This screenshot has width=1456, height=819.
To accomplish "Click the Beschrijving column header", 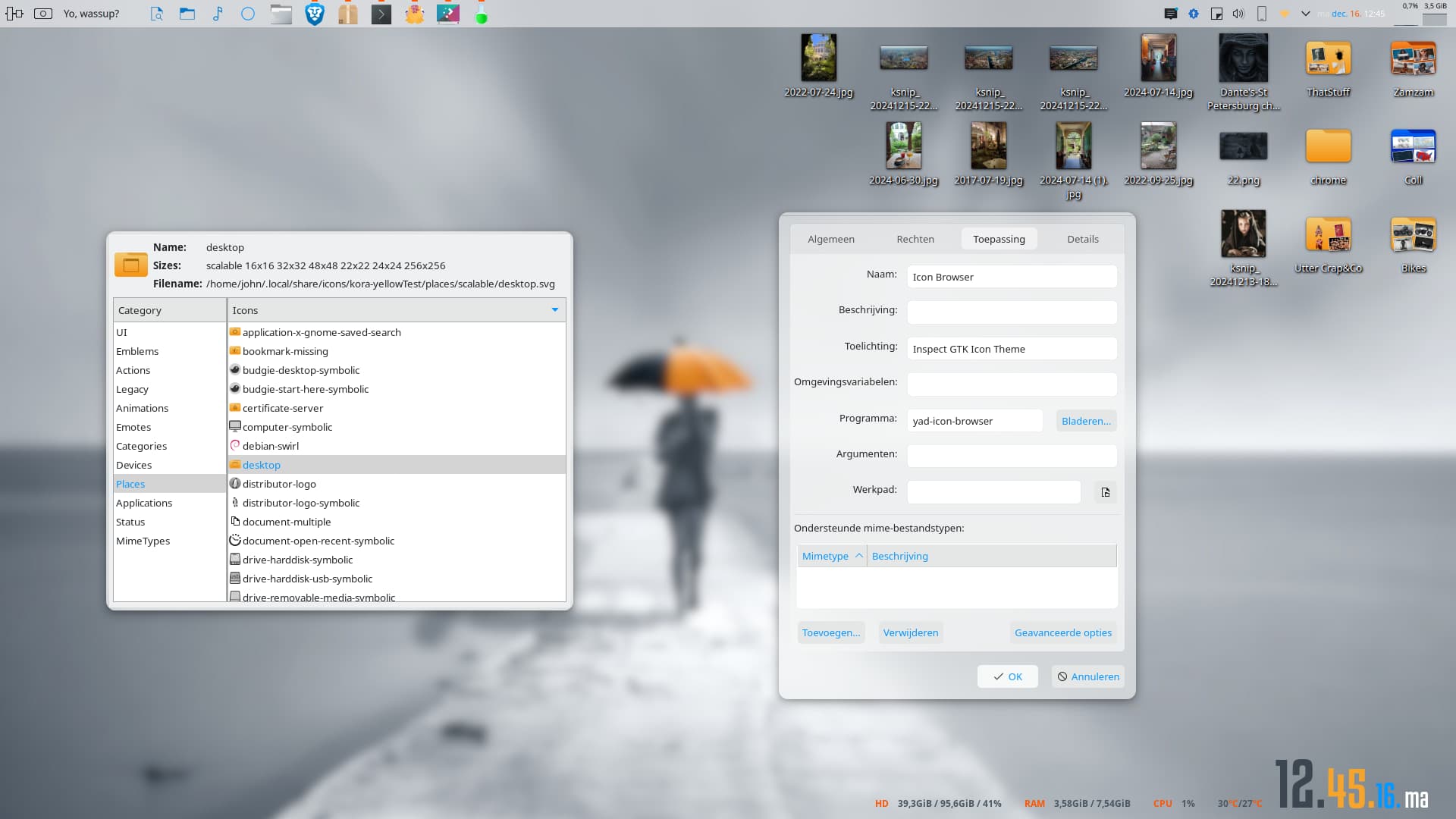I will click(x=992, y=556).
